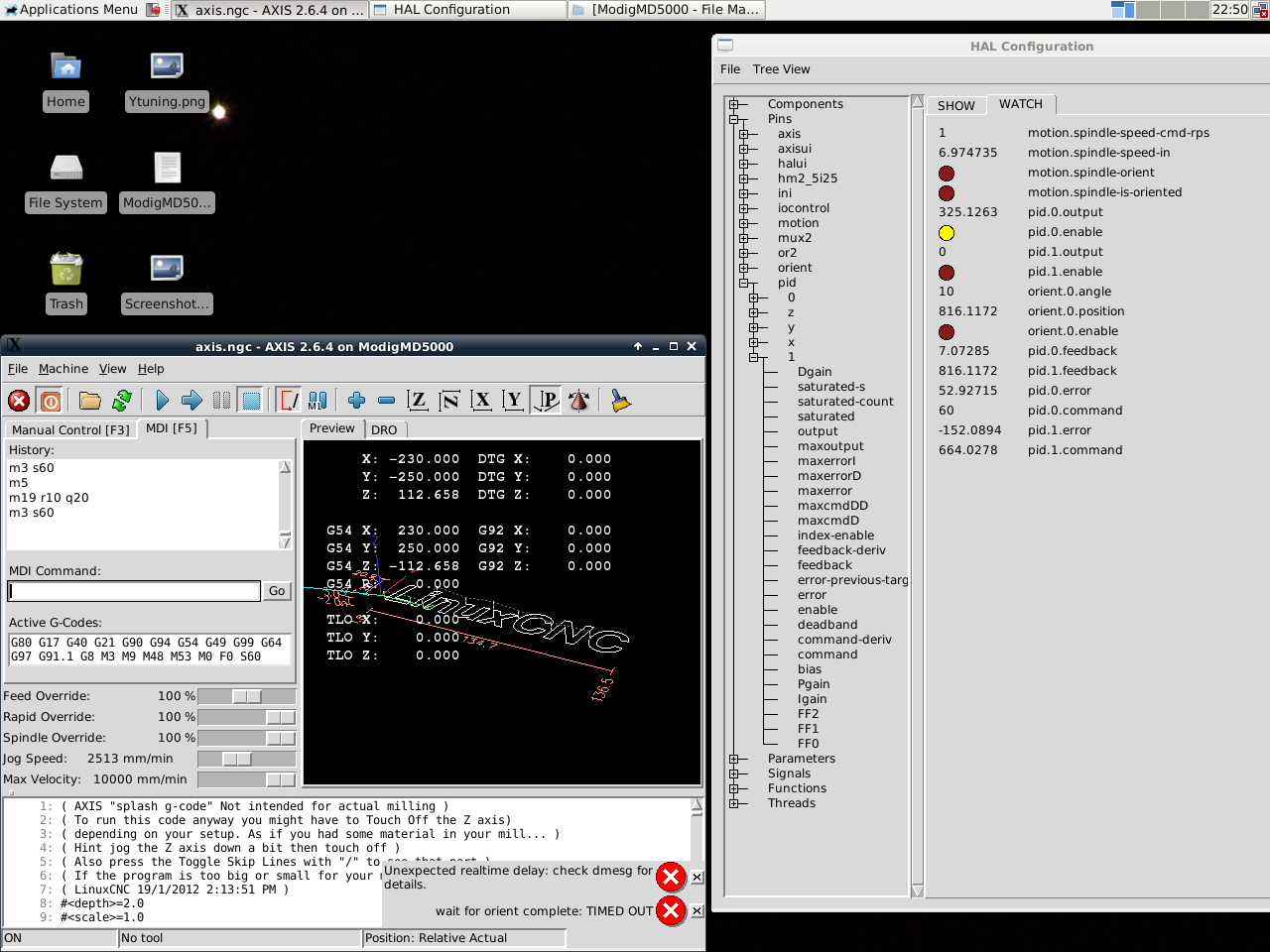
Task: Open the ModigMD50 desktop document icon
Action: coord(167,182)
